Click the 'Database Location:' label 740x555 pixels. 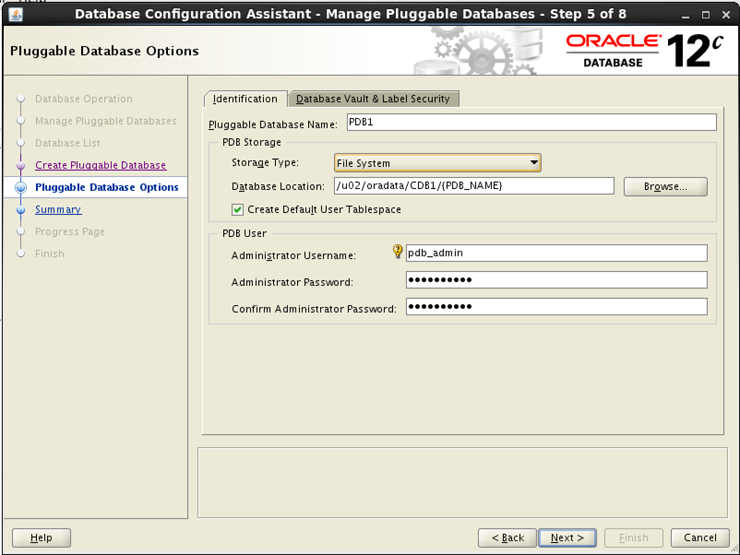click(278, 186)
